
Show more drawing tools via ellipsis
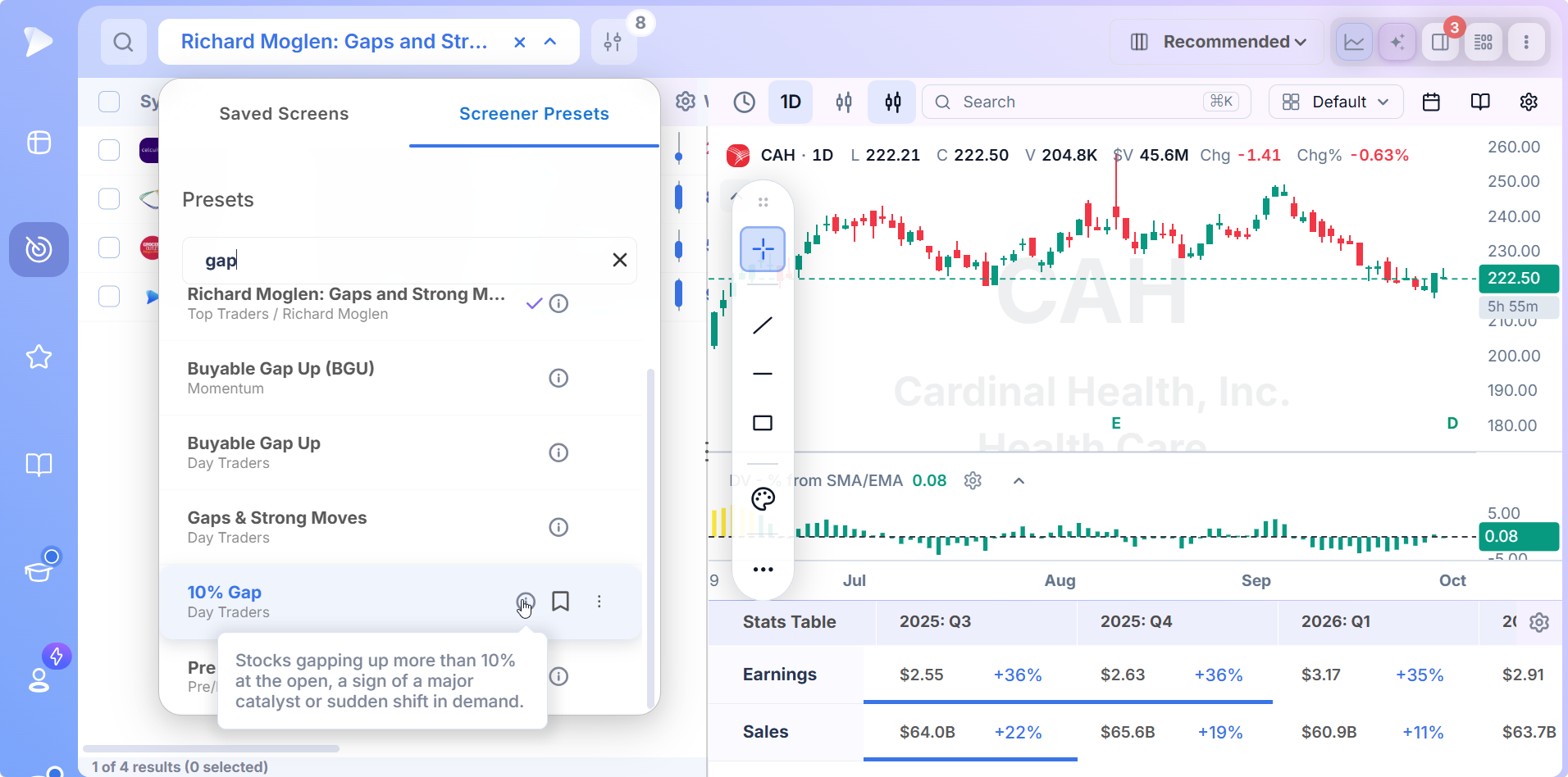coord(763,570)
